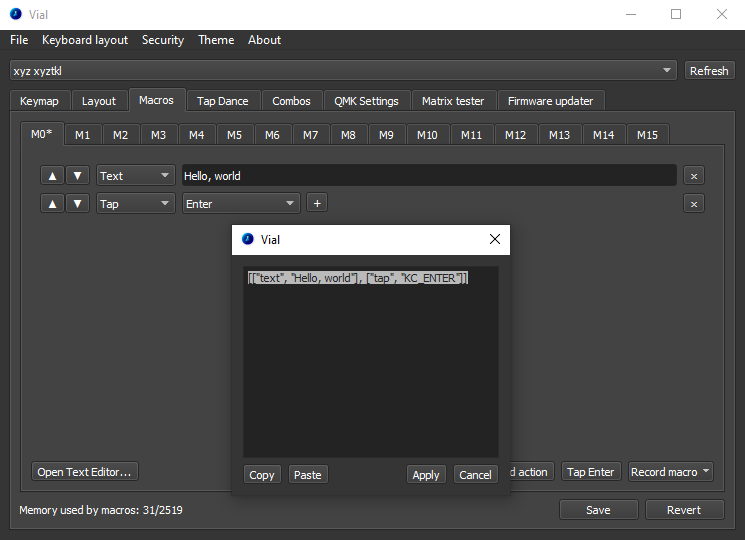The image size is (745, 540).
Task: Select the M1 macro tab
Action: point(83,135)
